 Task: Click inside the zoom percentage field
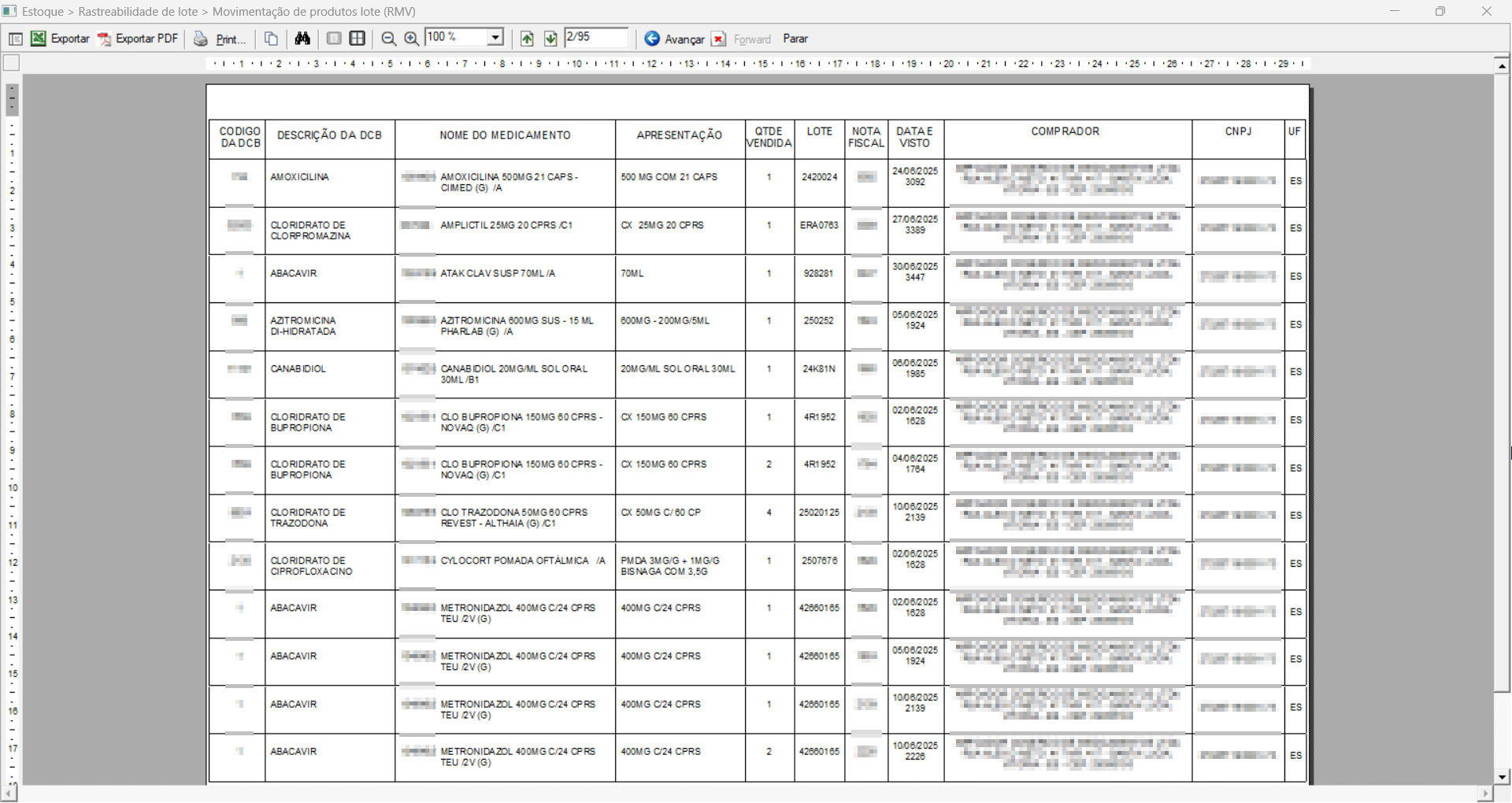pyautogui.click(x=456, y=38)
